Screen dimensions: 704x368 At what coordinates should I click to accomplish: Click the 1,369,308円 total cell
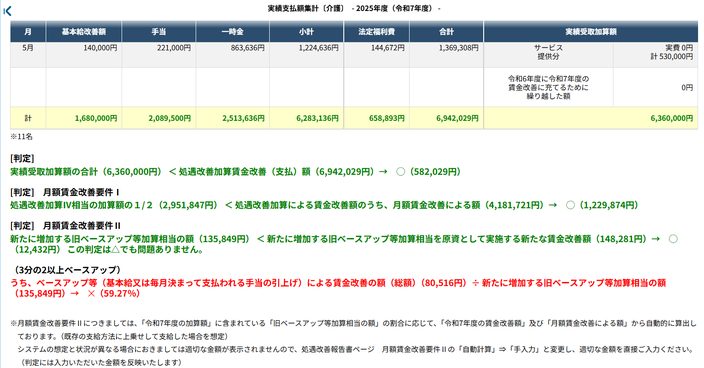coord(458,48)
